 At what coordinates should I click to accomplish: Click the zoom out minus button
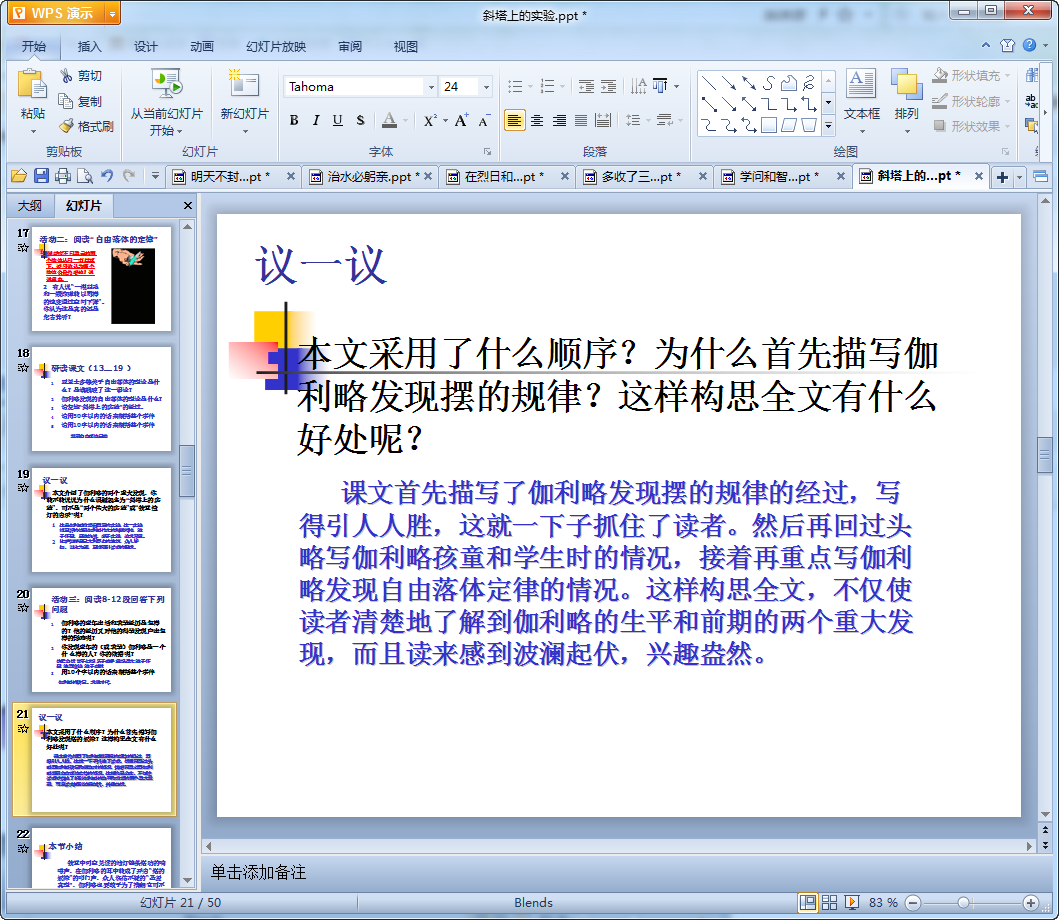coord(912,902)
